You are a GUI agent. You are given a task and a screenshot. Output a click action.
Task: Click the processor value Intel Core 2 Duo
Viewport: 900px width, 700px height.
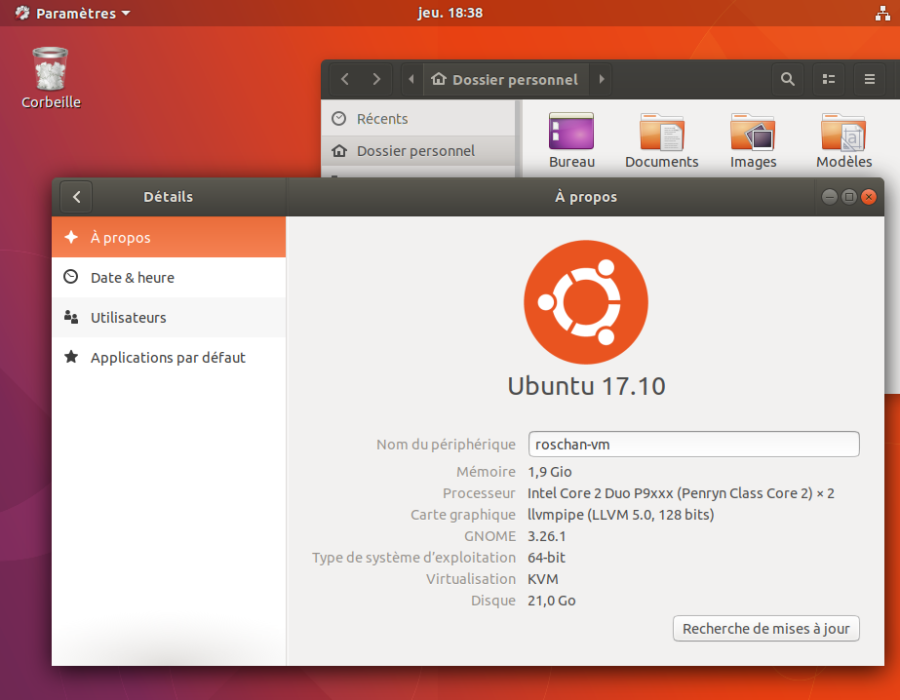(681, 493)
